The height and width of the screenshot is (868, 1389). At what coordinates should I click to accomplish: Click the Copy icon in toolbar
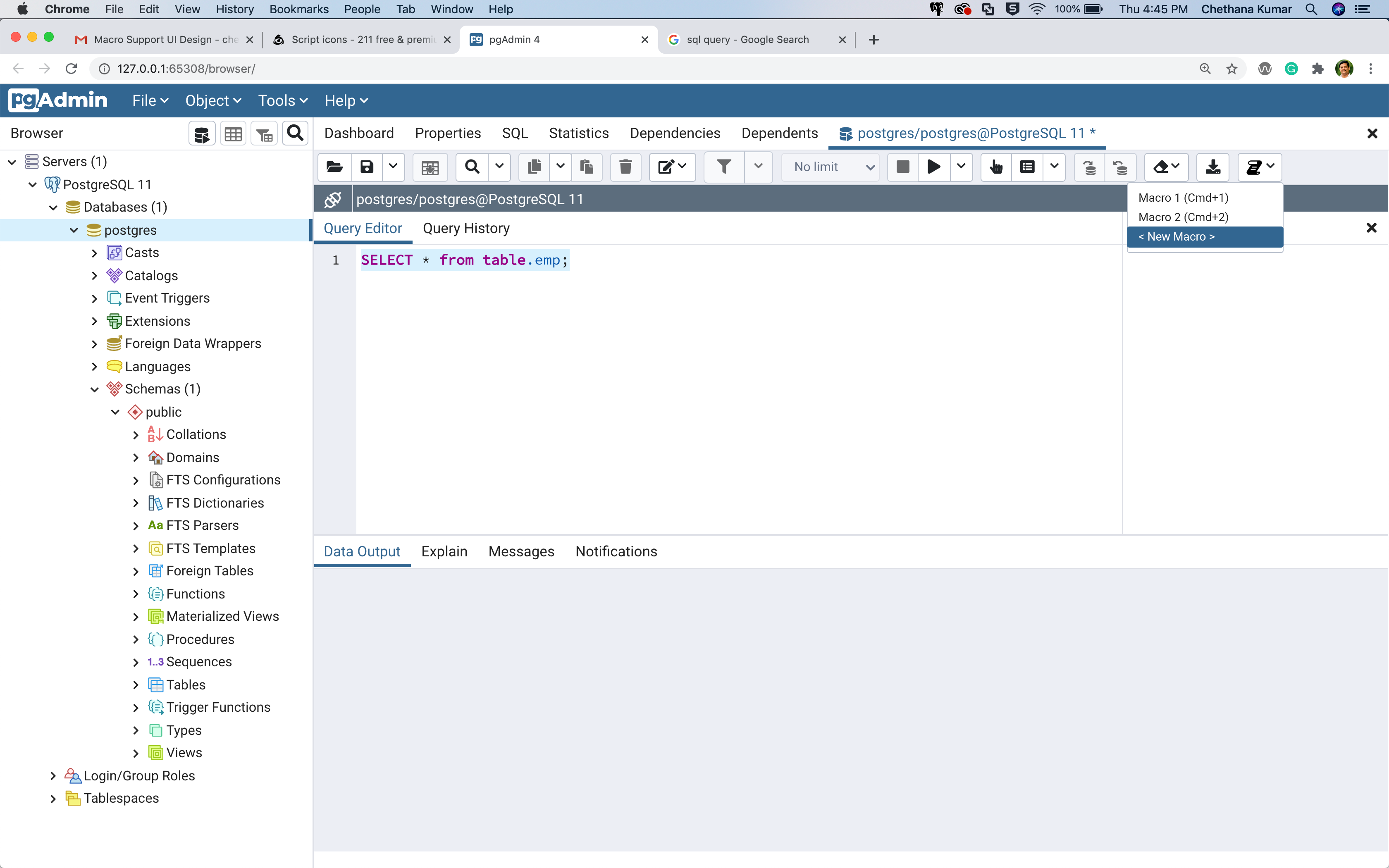[534, 167]
